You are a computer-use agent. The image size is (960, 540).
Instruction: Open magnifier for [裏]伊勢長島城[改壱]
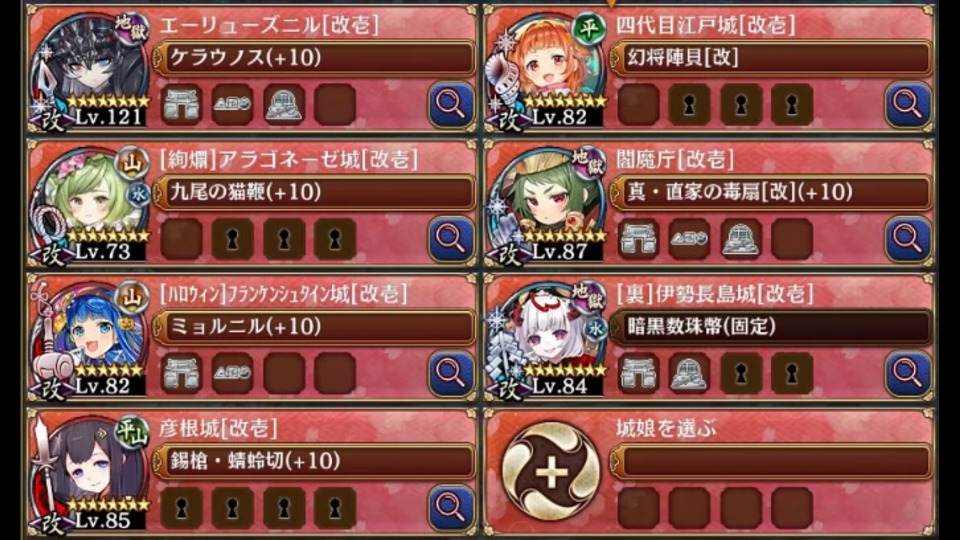point(908,373)
